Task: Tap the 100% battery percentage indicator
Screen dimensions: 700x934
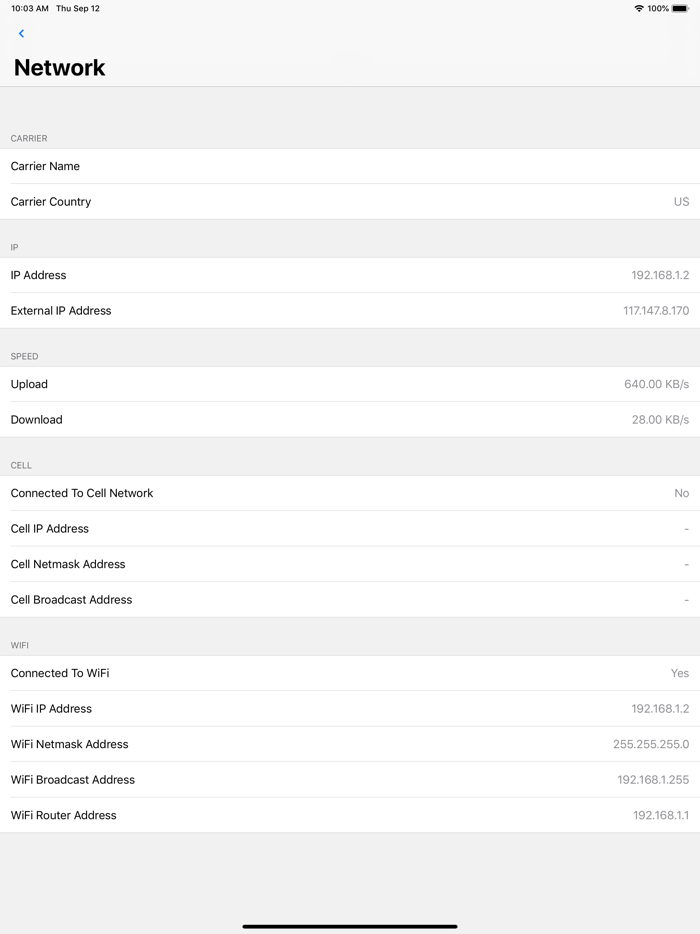Action: (660, 8)
